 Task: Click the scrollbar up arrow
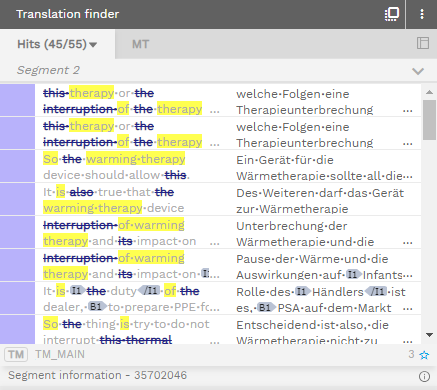tap(429, 92)
